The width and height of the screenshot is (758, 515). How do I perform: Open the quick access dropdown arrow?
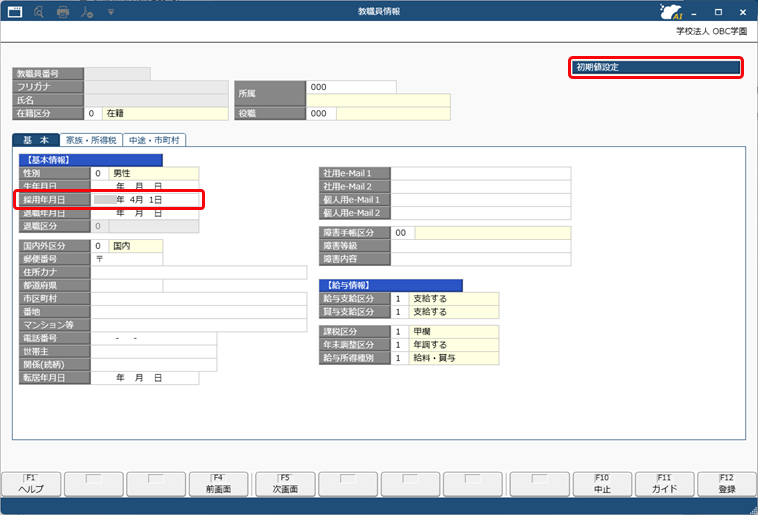coord(110,11)
